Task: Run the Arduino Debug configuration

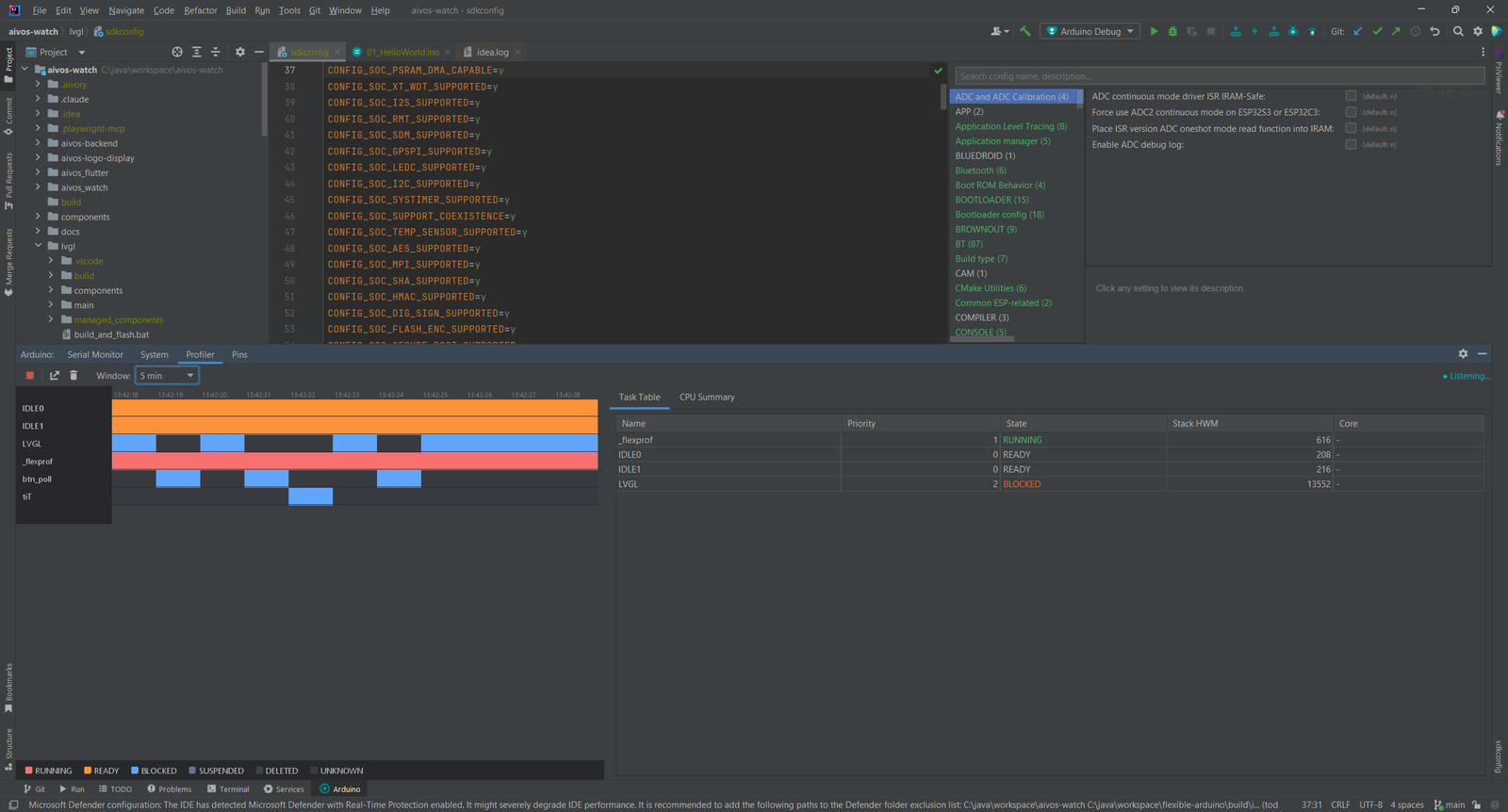Action: pos(1154,31)
